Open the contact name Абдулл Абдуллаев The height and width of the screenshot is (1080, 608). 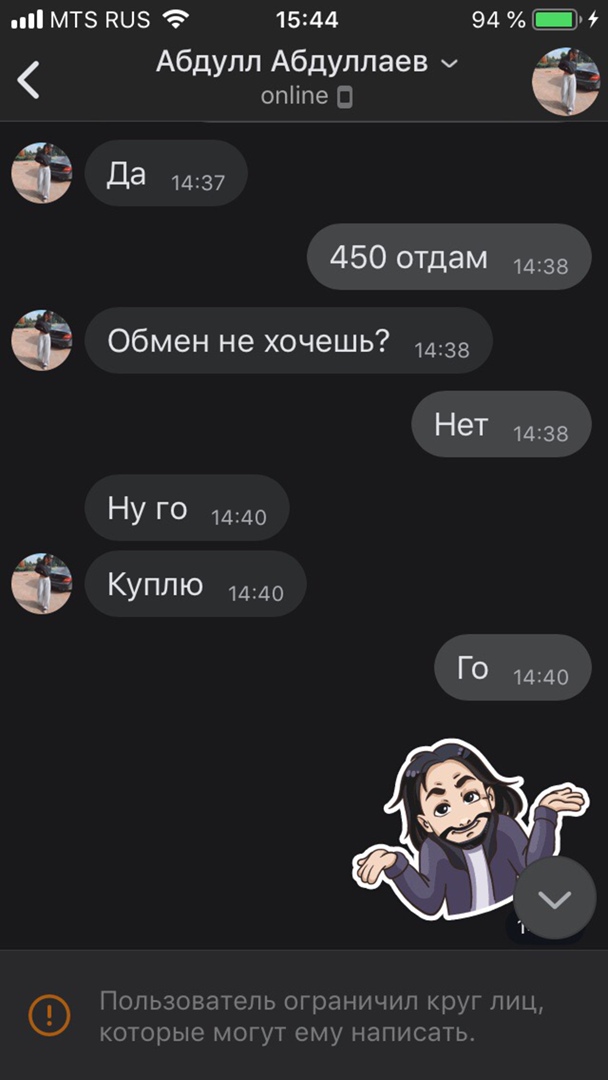292,63
